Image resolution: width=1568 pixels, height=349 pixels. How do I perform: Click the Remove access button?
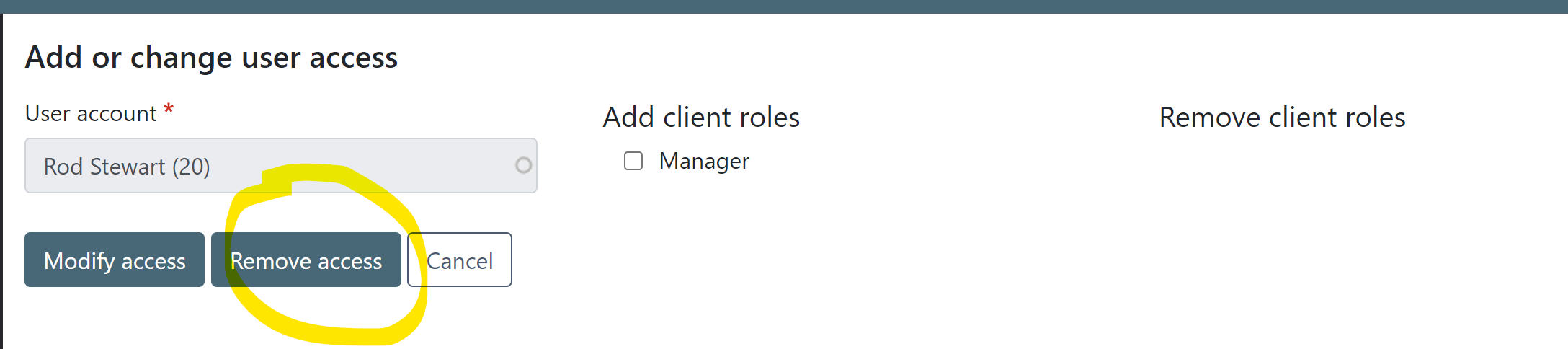click(x=306, y=260)
